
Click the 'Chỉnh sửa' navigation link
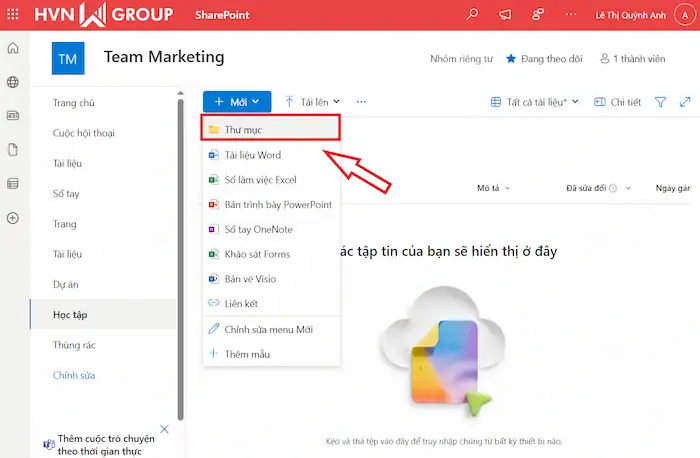73,375
